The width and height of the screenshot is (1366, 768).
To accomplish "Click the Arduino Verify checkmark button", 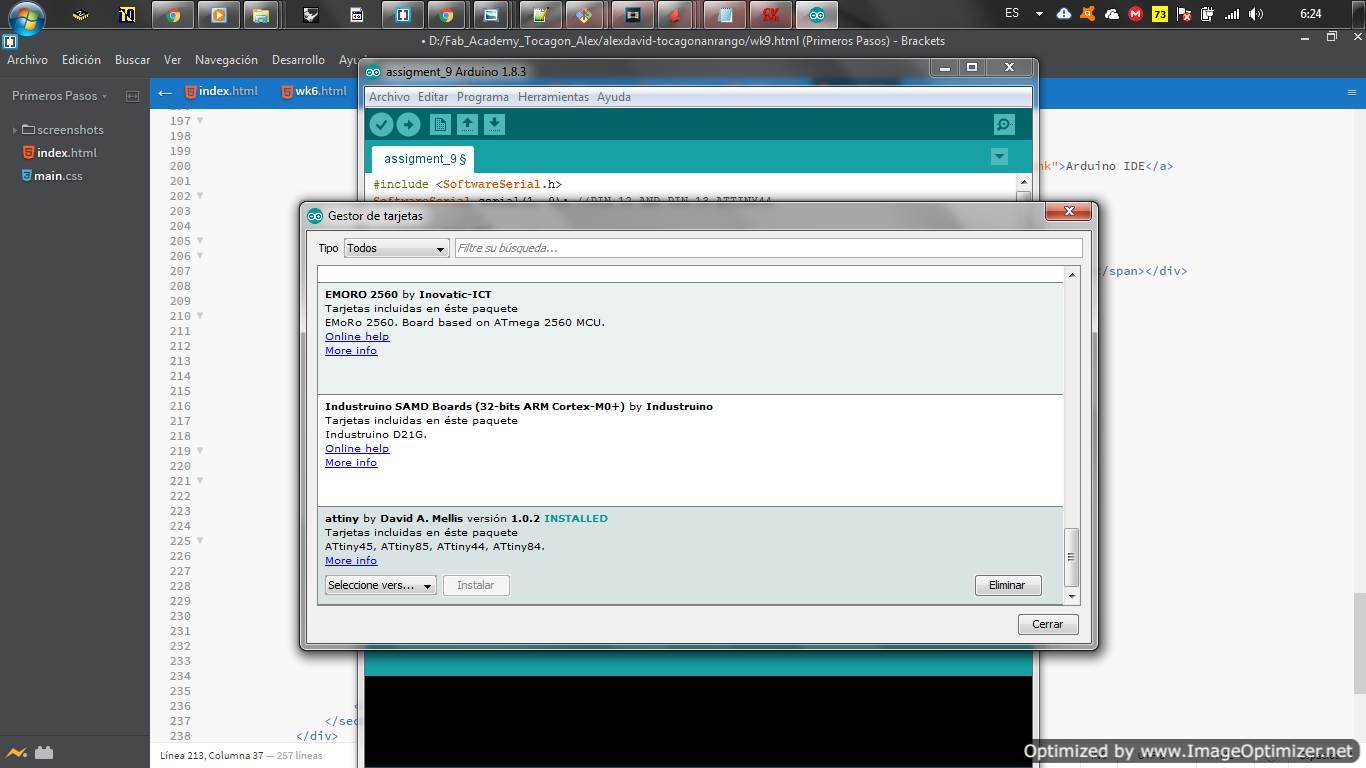I will tap(381, 124).
